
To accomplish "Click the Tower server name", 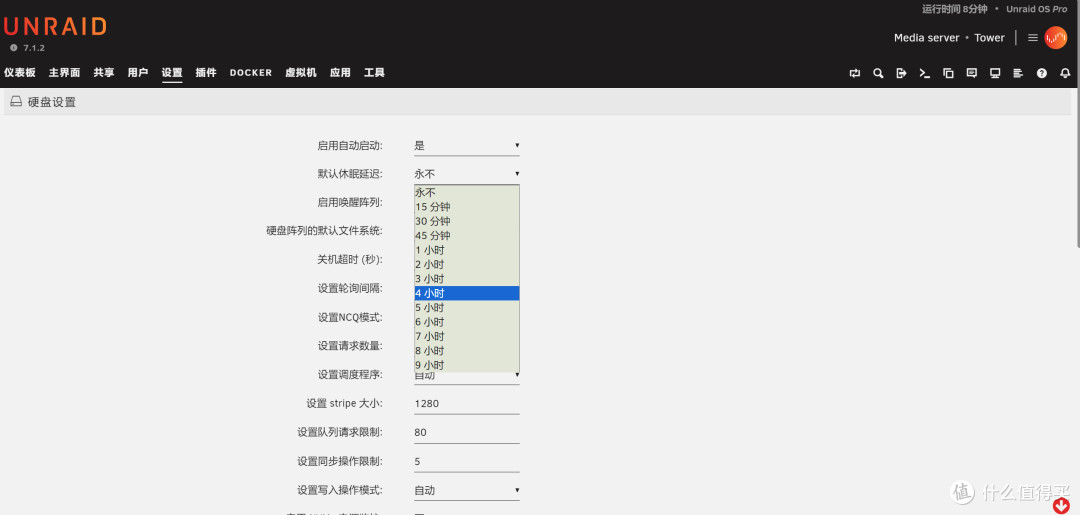I will coord(989,38).
